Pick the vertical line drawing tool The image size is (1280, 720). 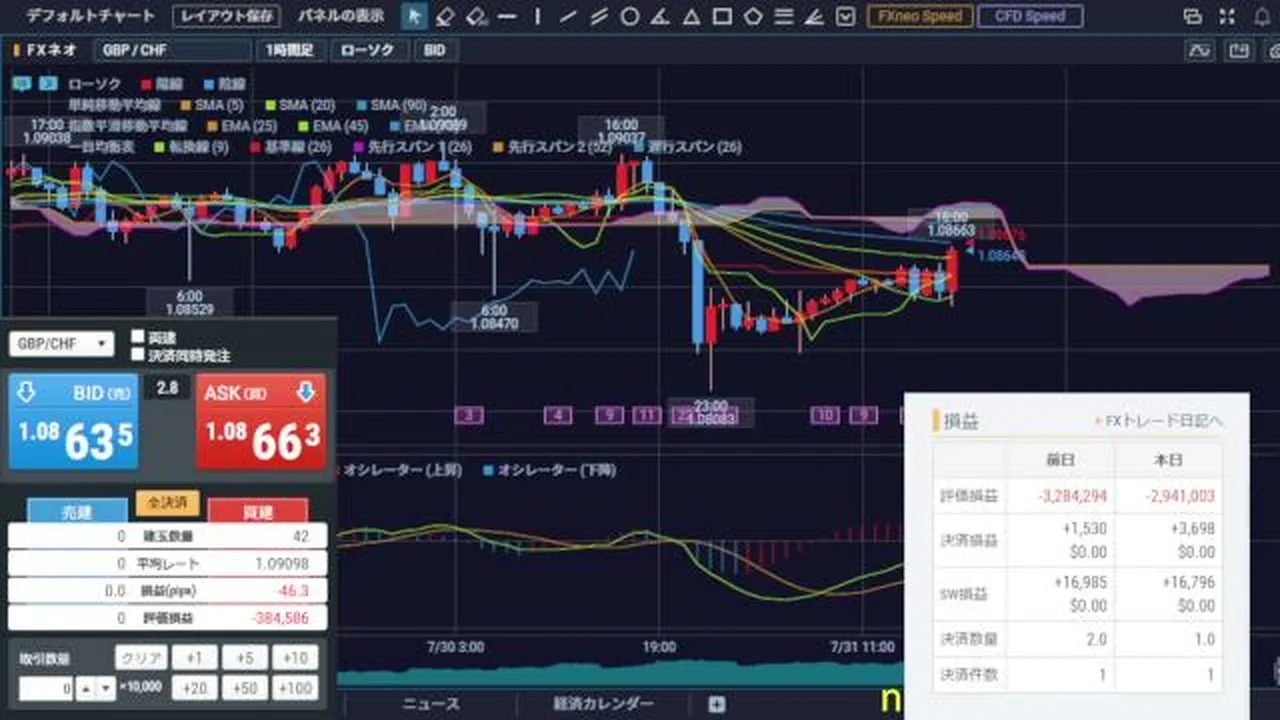(538, 16)
